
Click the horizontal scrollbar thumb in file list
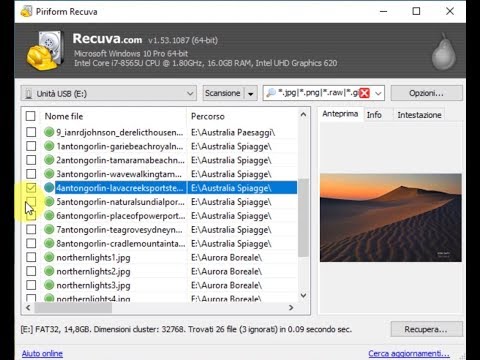click(x=73, y=308)
